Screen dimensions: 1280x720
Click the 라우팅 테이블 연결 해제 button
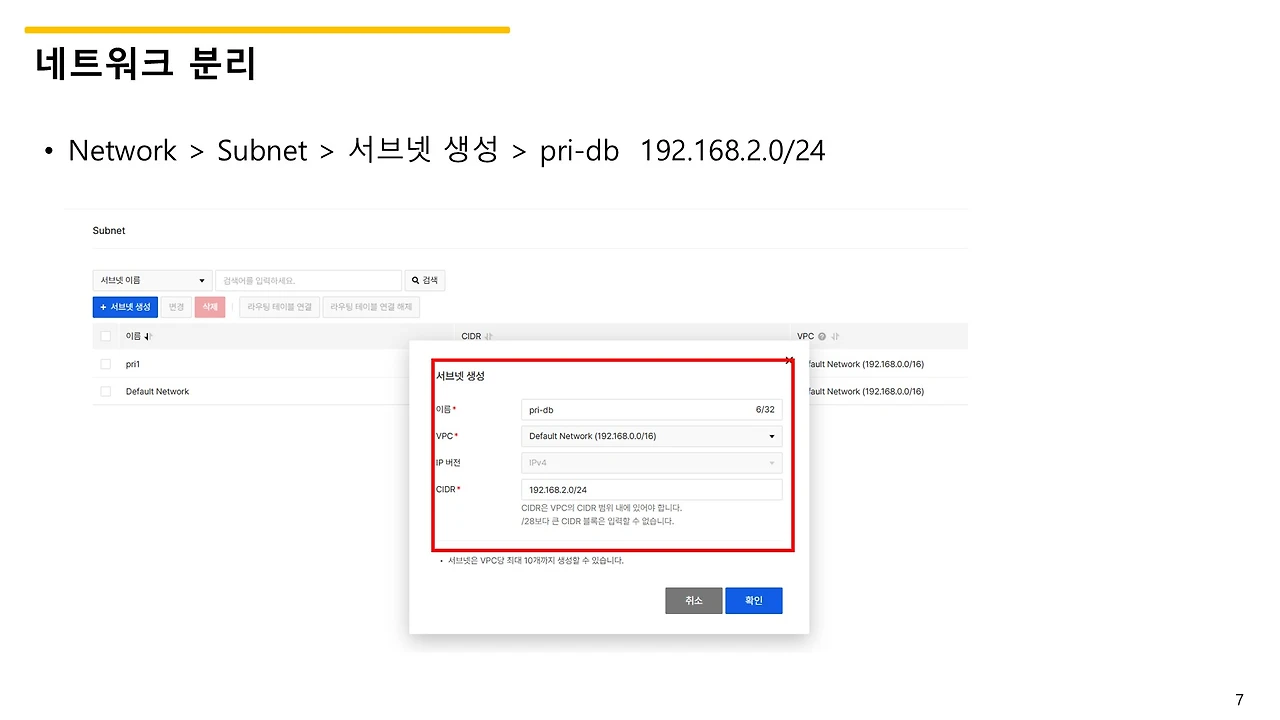click(371, 307)
